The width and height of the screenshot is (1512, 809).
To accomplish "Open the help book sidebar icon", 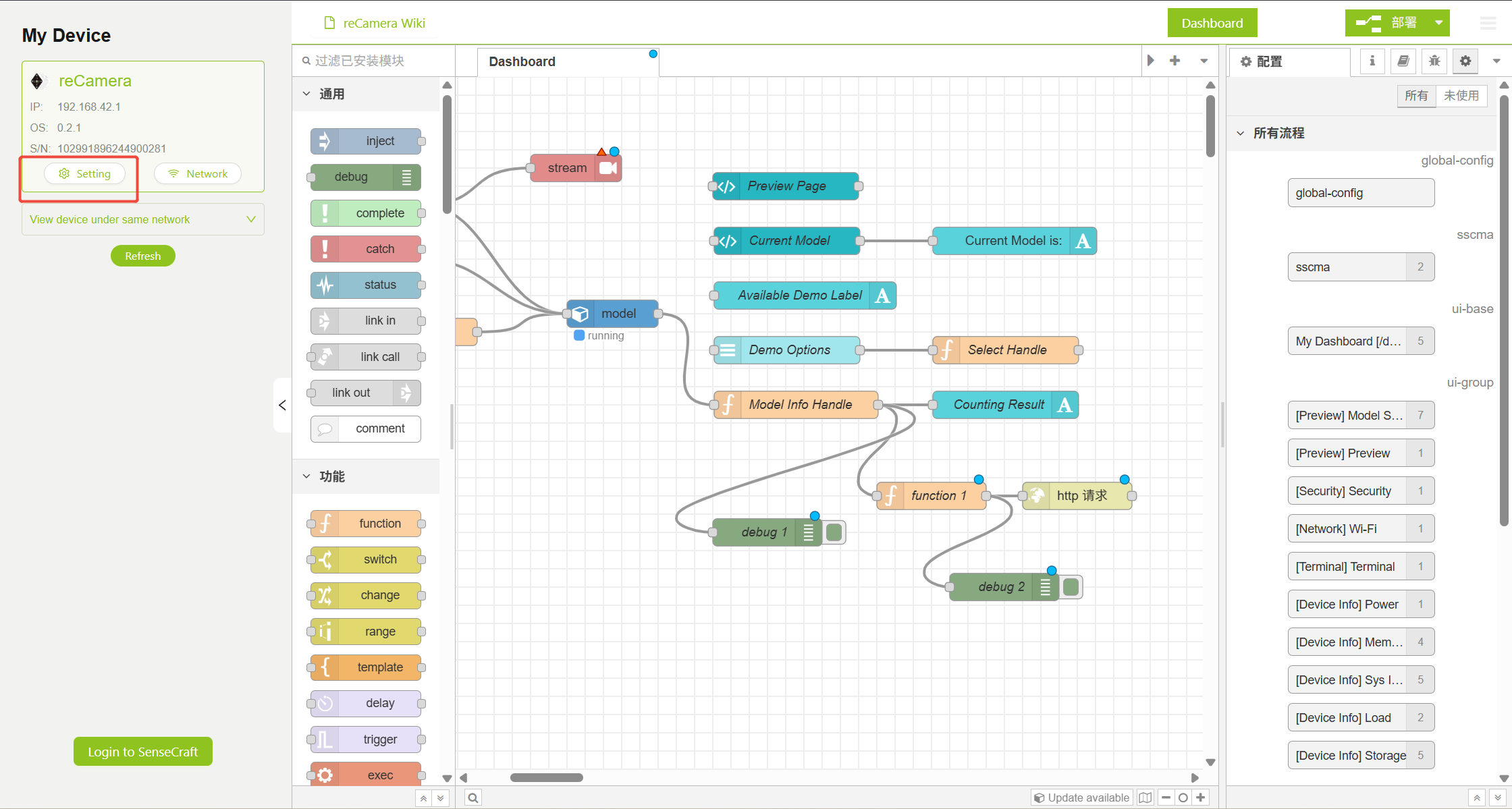I will pos(1403,61).
